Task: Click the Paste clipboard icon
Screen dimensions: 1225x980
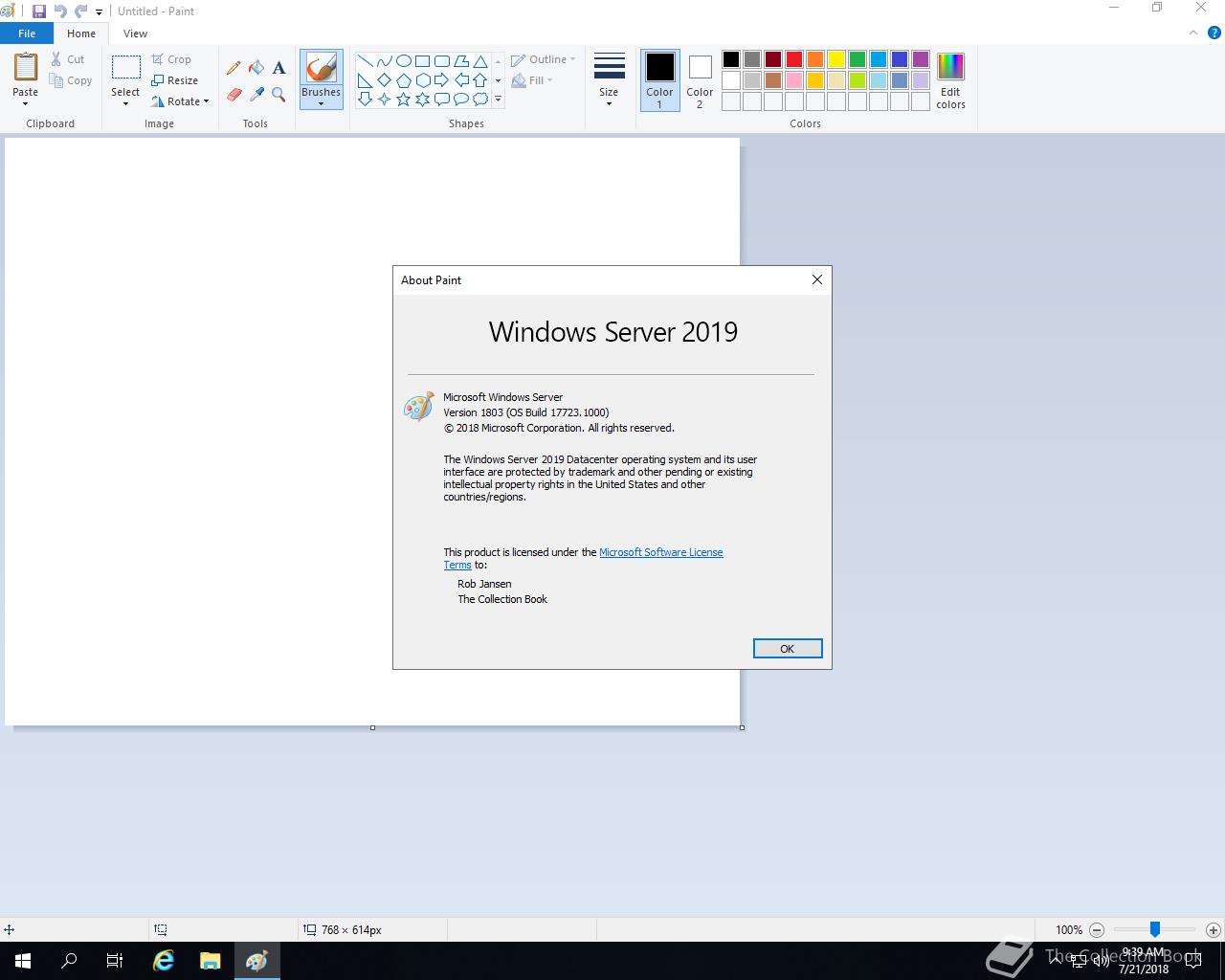Action: pos(26,67)
